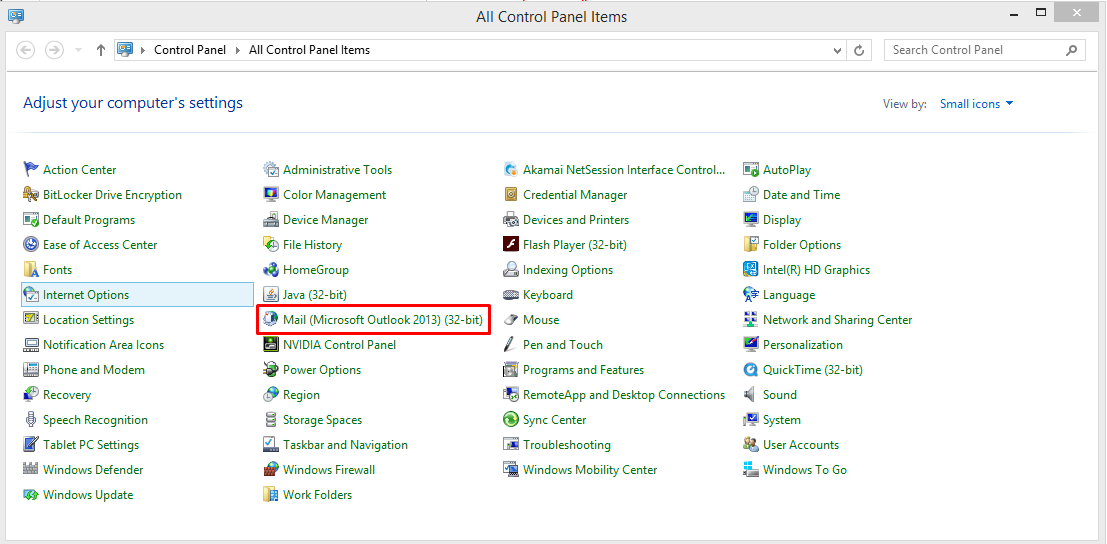1107x544 pixels.
Task: Open Windows Mobility Center
Action: tap(590, 470)
